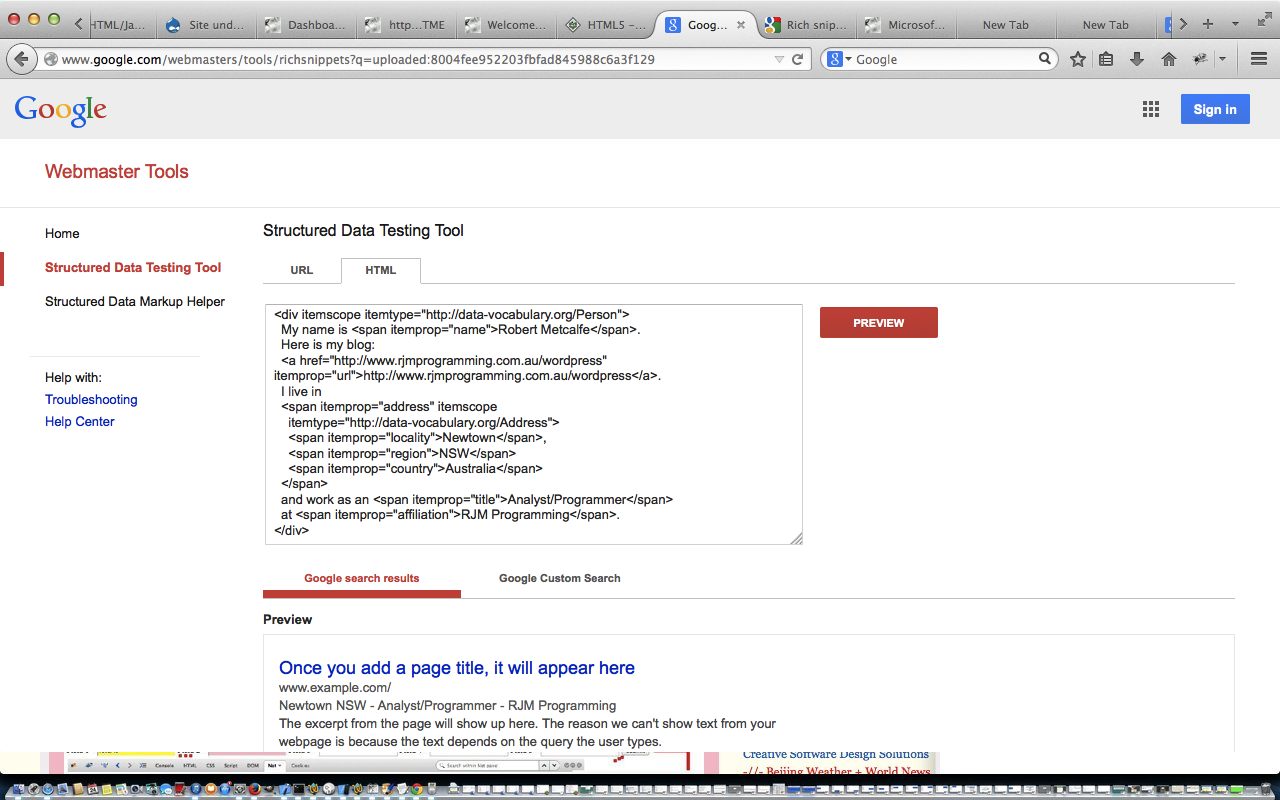Screen dimensions: 1280x800
Task: Close the active Google tab
Action: pyautogui.click(x=740, y=25)
